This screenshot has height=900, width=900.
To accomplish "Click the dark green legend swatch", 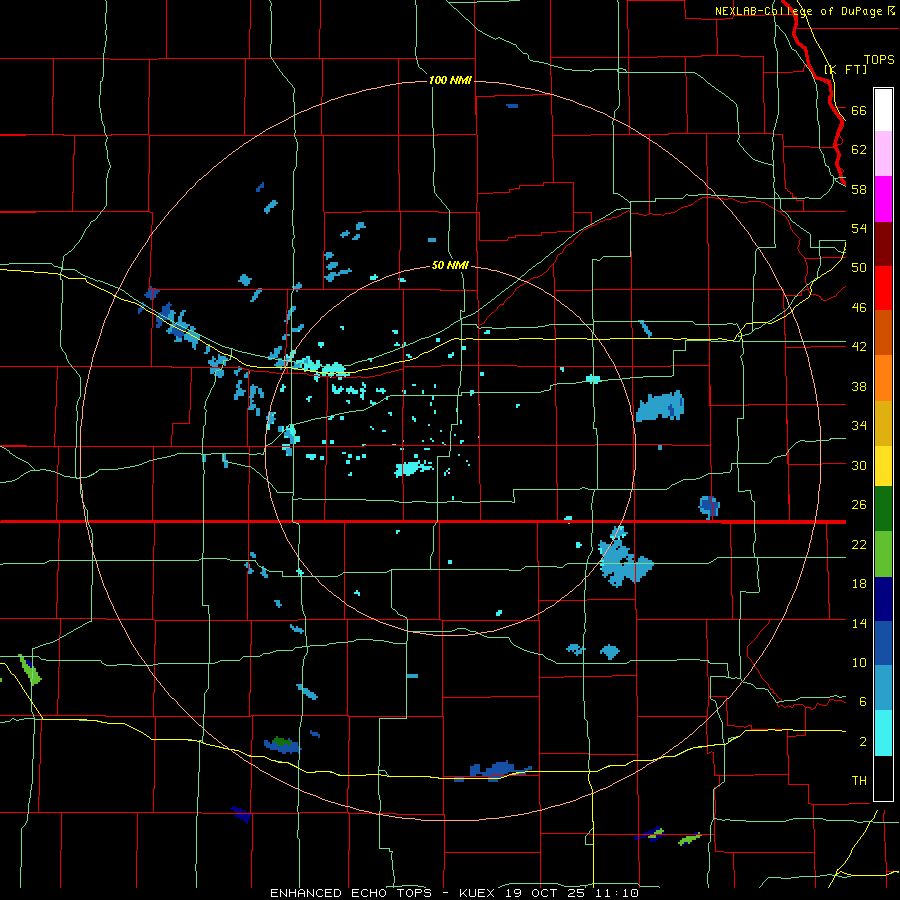I will 883,509.
